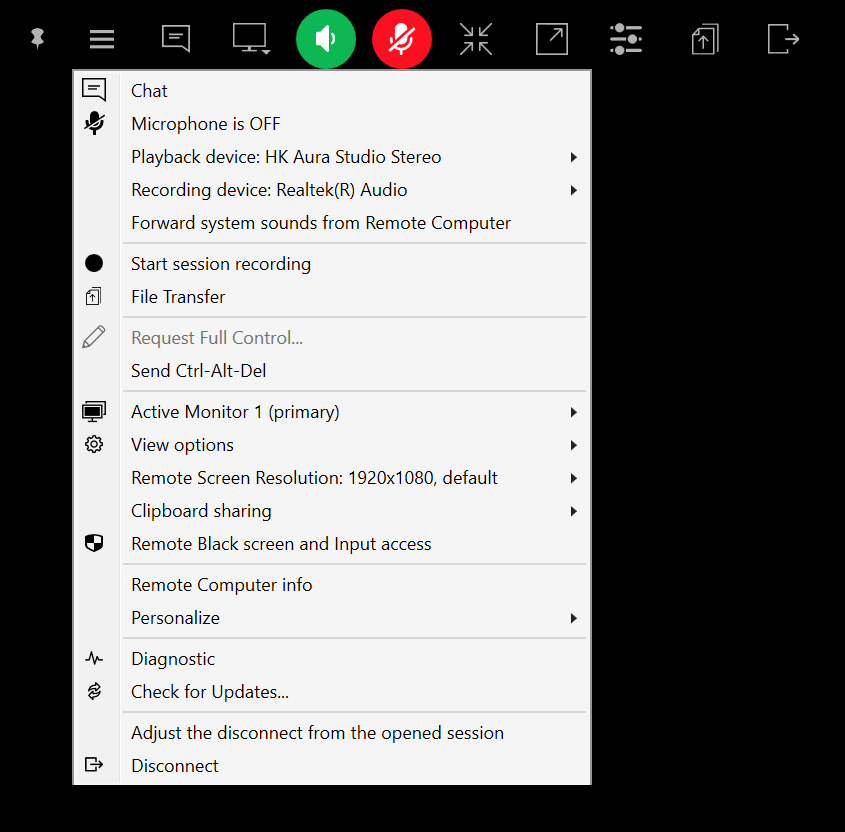Click Disconnect at the menu bottom
This screenshot has width=845, height=832.
(x=175, y=766)
